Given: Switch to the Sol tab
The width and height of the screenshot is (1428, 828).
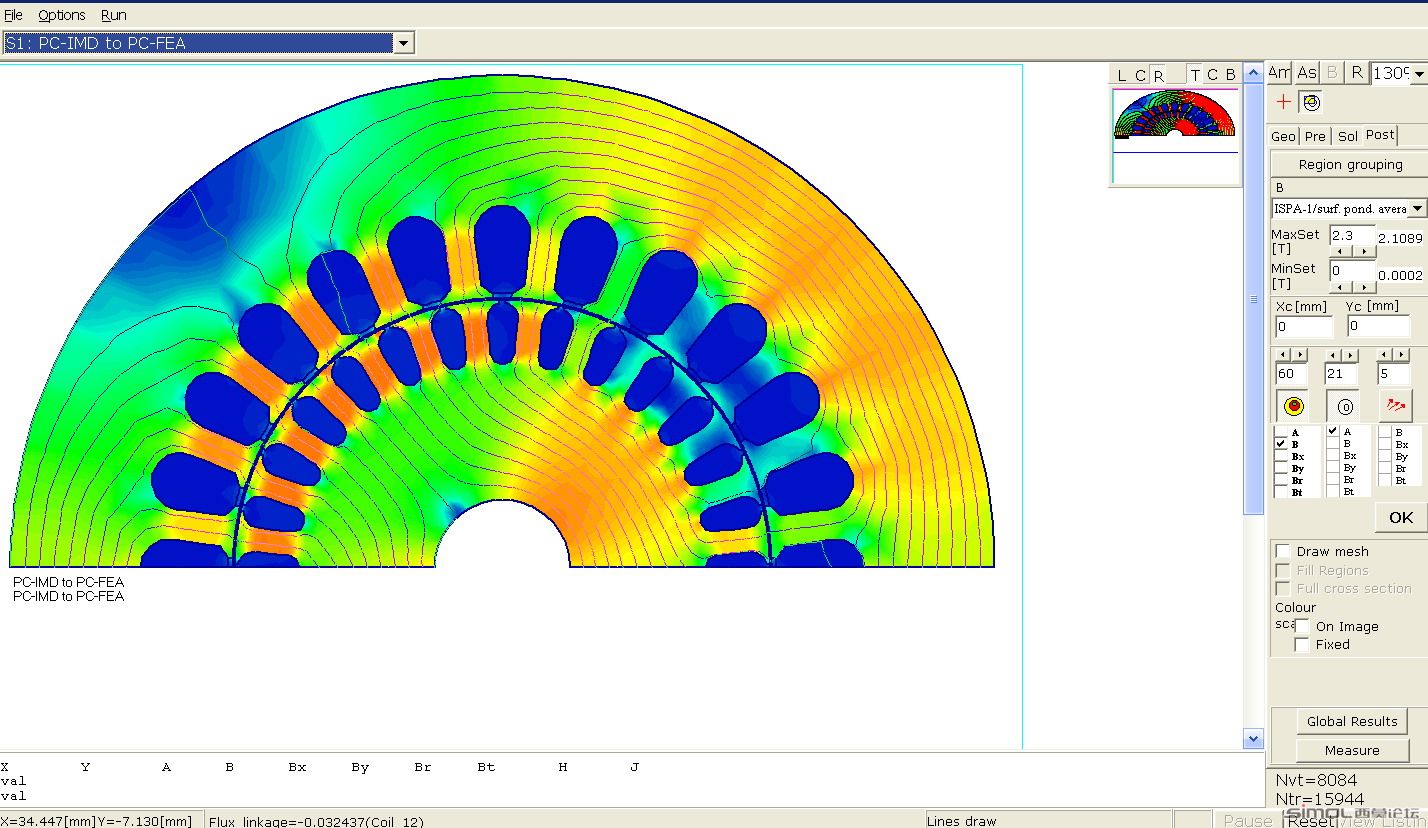Looking at the screenshot, I should coord(1348,136).
